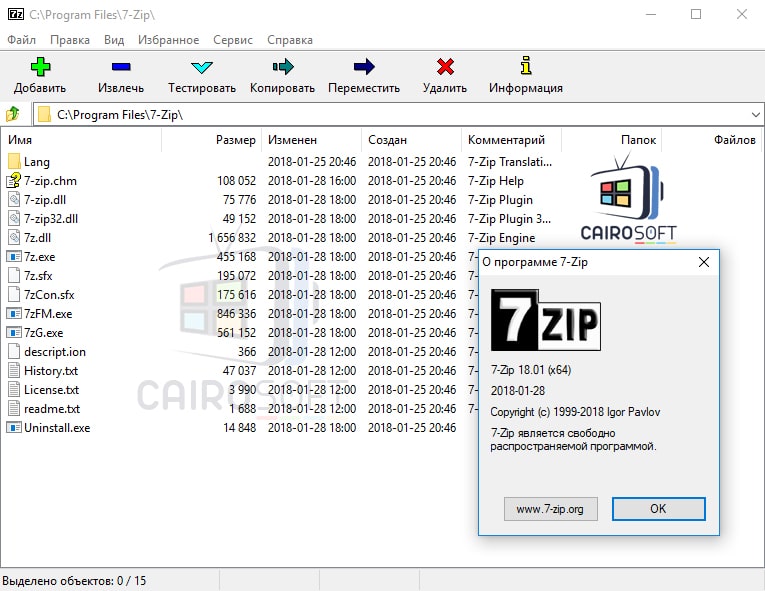
Task: Sort by the Комментарий column header
Action: (x=511, y=140)
